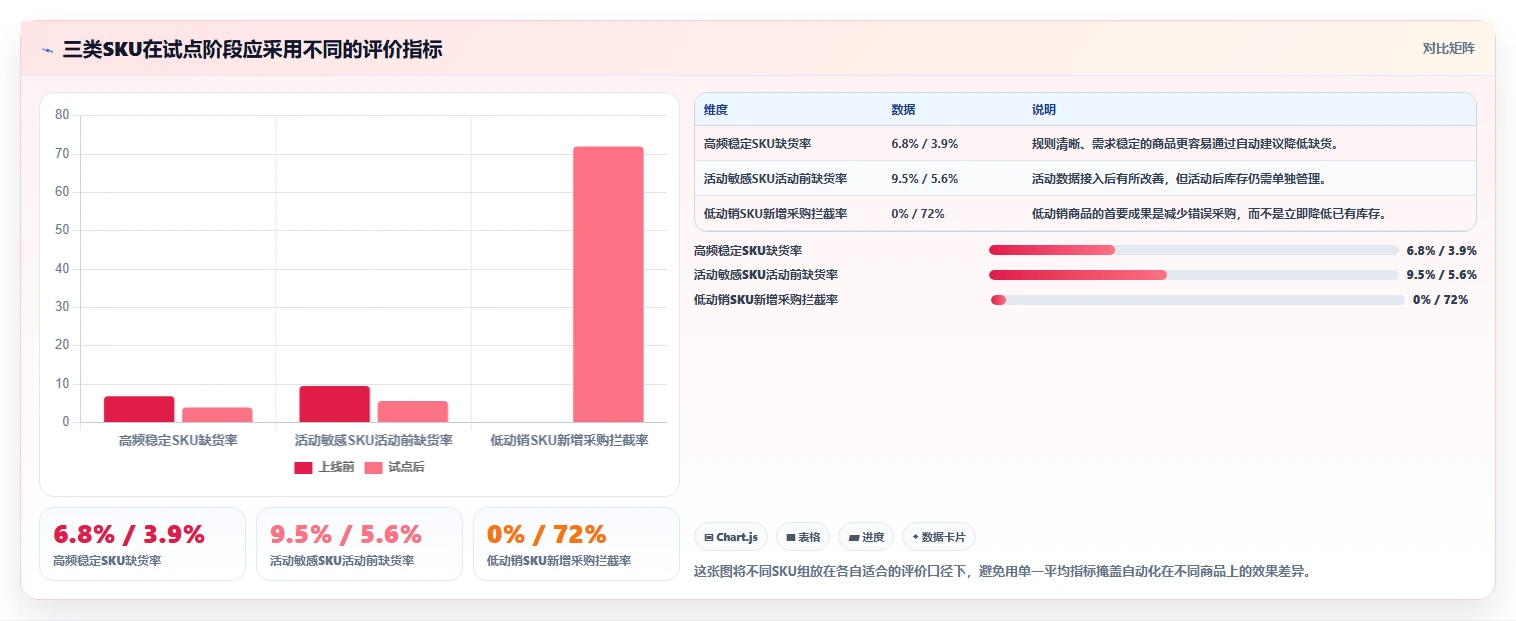Click the 说明 column header
The width and height of the screenshot is (1516, 621).
tap(1044, 110)
